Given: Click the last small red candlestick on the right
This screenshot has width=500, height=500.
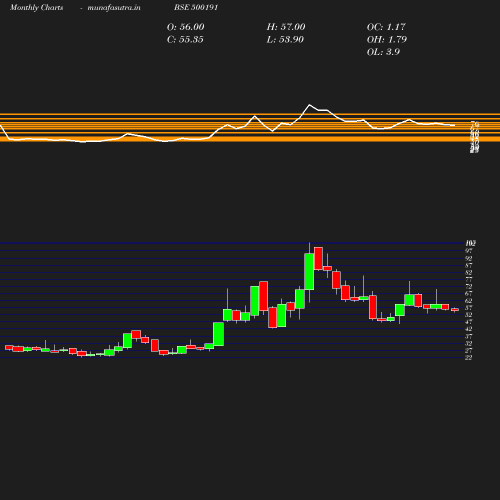Looking at the screenshot, I should pyautogui.click(x=455, y=310).
